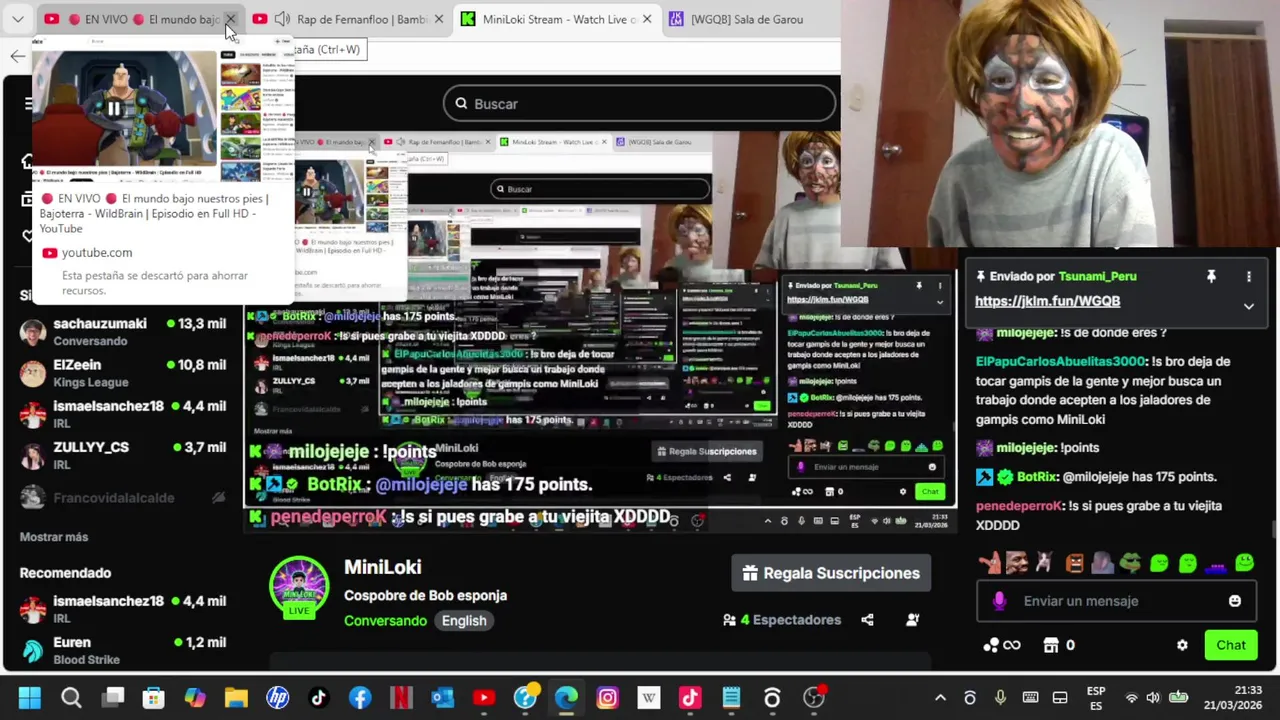1280x720 pixels.
Task: Open Francovidalalcalde offline channel
Action: pyautogui.click(x=123, y=497)
